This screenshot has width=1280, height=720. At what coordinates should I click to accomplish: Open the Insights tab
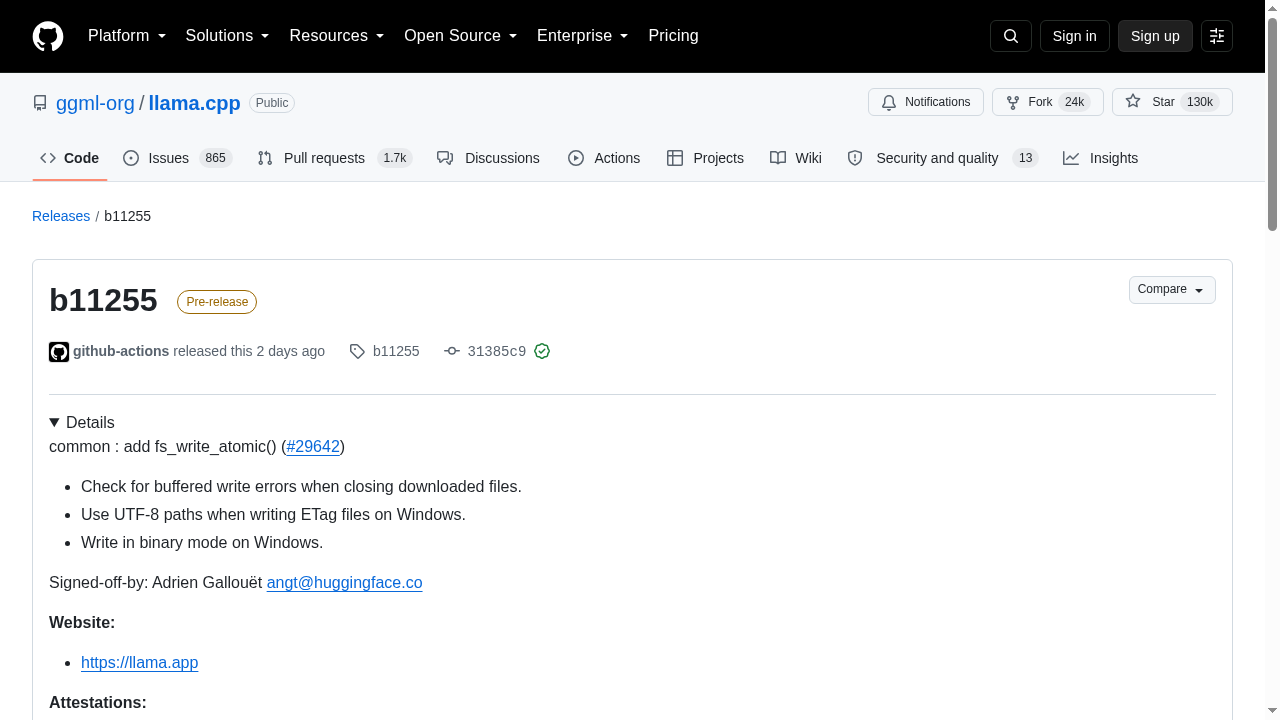tap(1100, 158)
